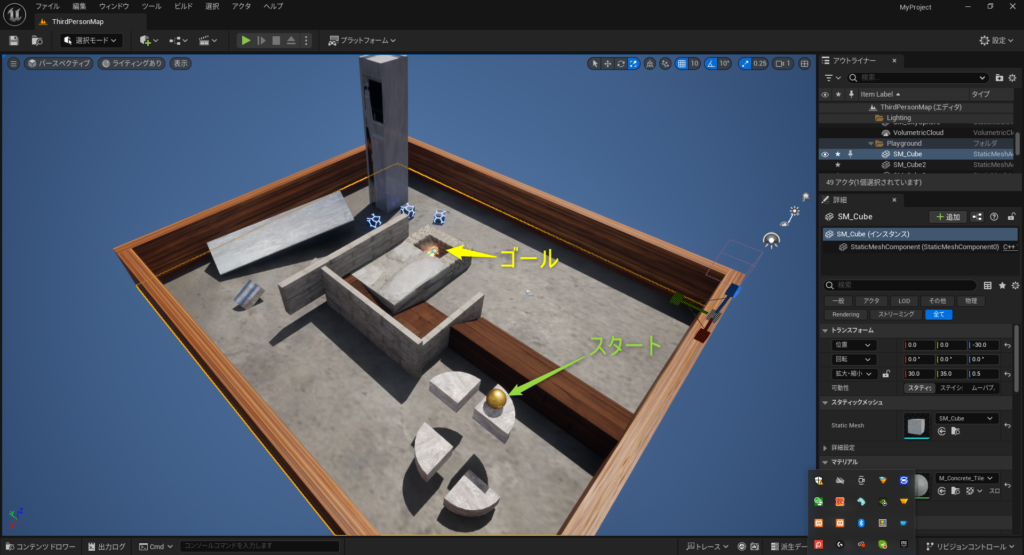The width and height of the screenshot is (1024, 555).
Task: Toggle visibility eye for SM_Cube in the outliner
Action: click(825, 154)
